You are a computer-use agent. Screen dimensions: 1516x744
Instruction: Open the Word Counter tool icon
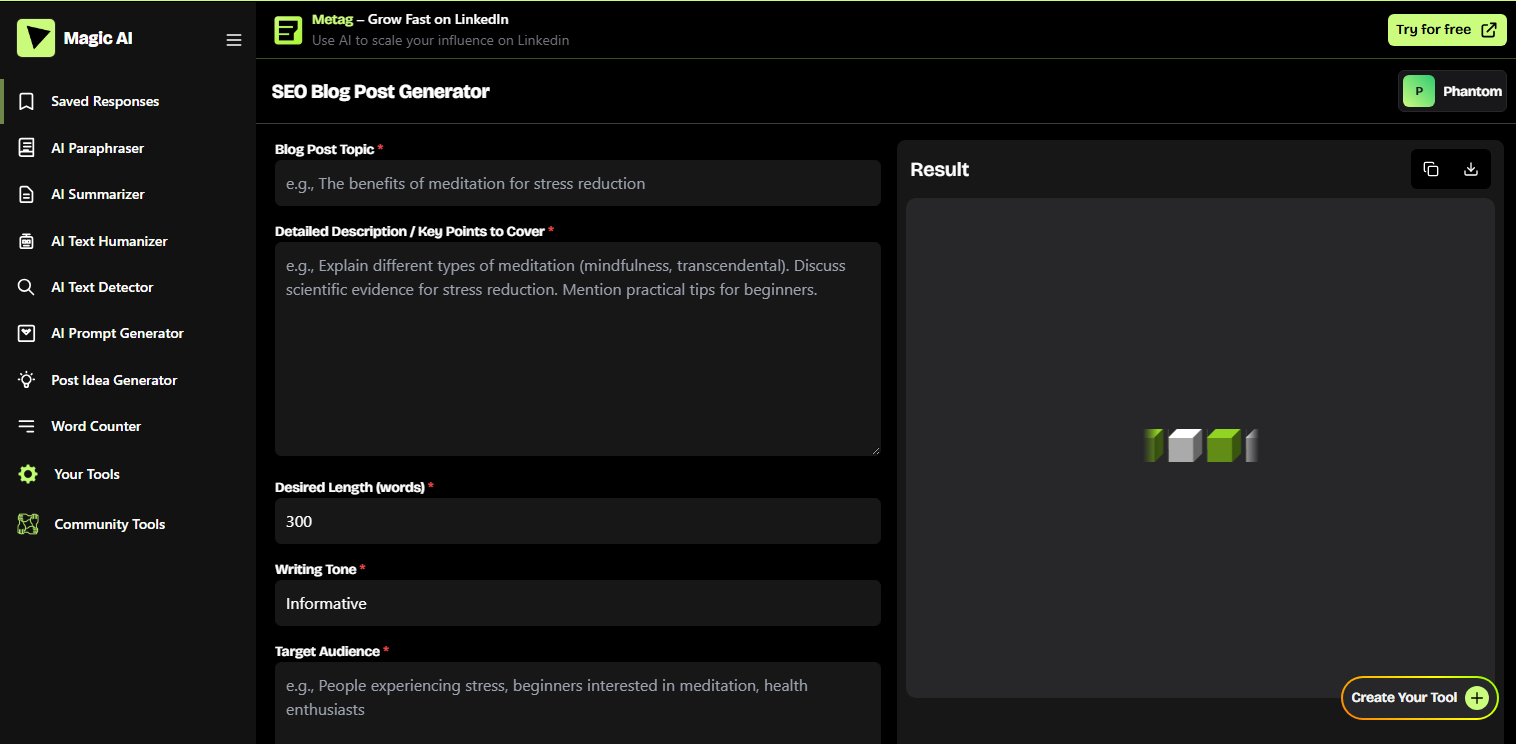(x=27, y=425)
